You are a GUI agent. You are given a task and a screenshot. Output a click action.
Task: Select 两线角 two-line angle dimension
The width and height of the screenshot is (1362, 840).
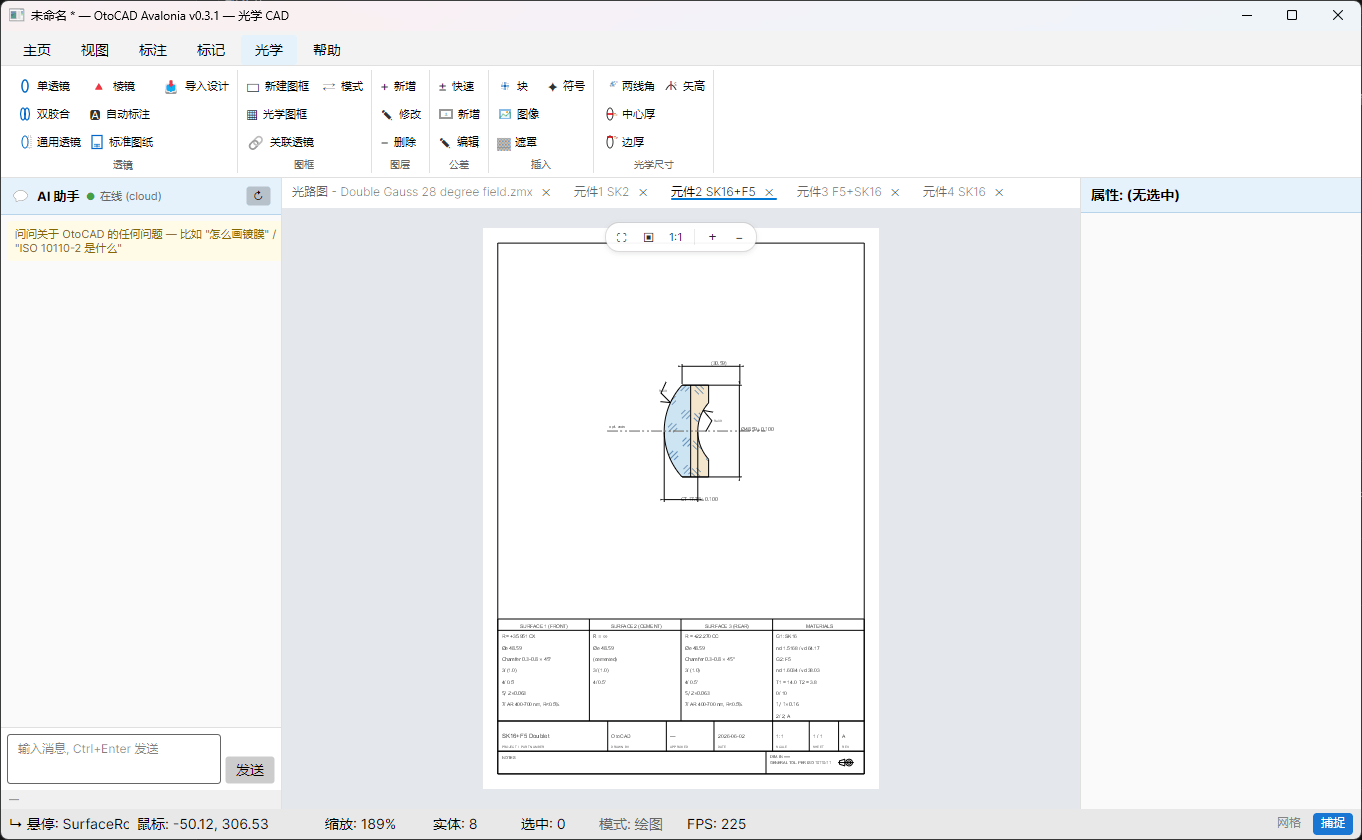[630, 86]
